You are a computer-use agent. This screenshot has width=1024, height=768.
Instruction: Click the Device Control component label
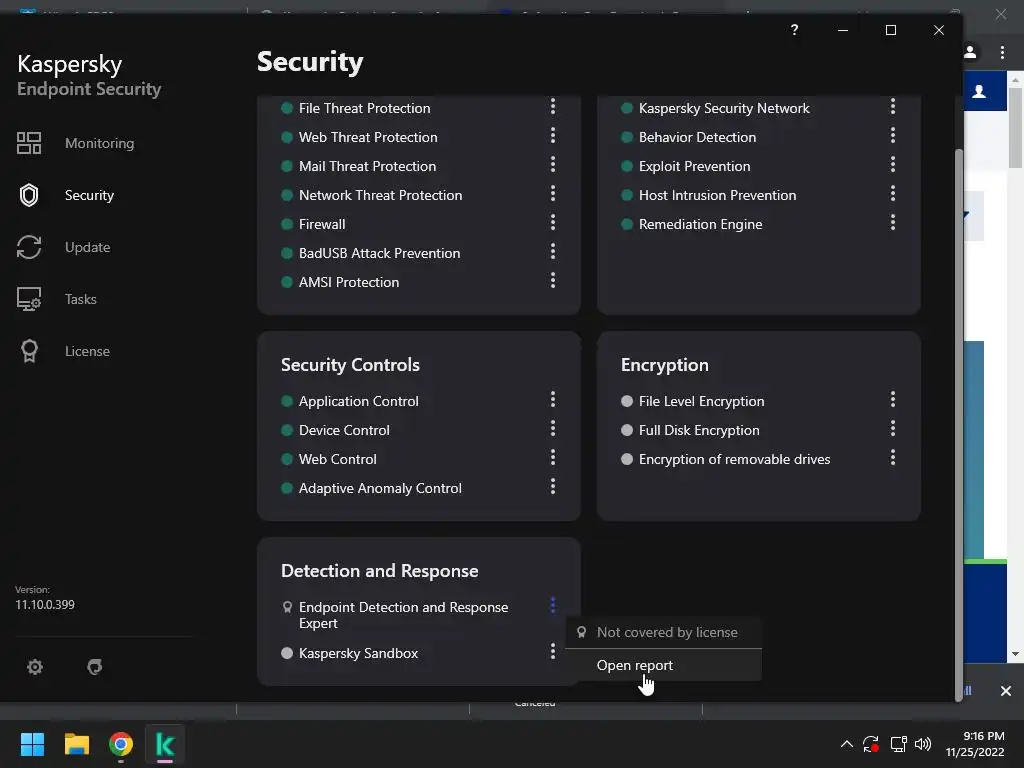pyautogui.click(x=344, y=430)
